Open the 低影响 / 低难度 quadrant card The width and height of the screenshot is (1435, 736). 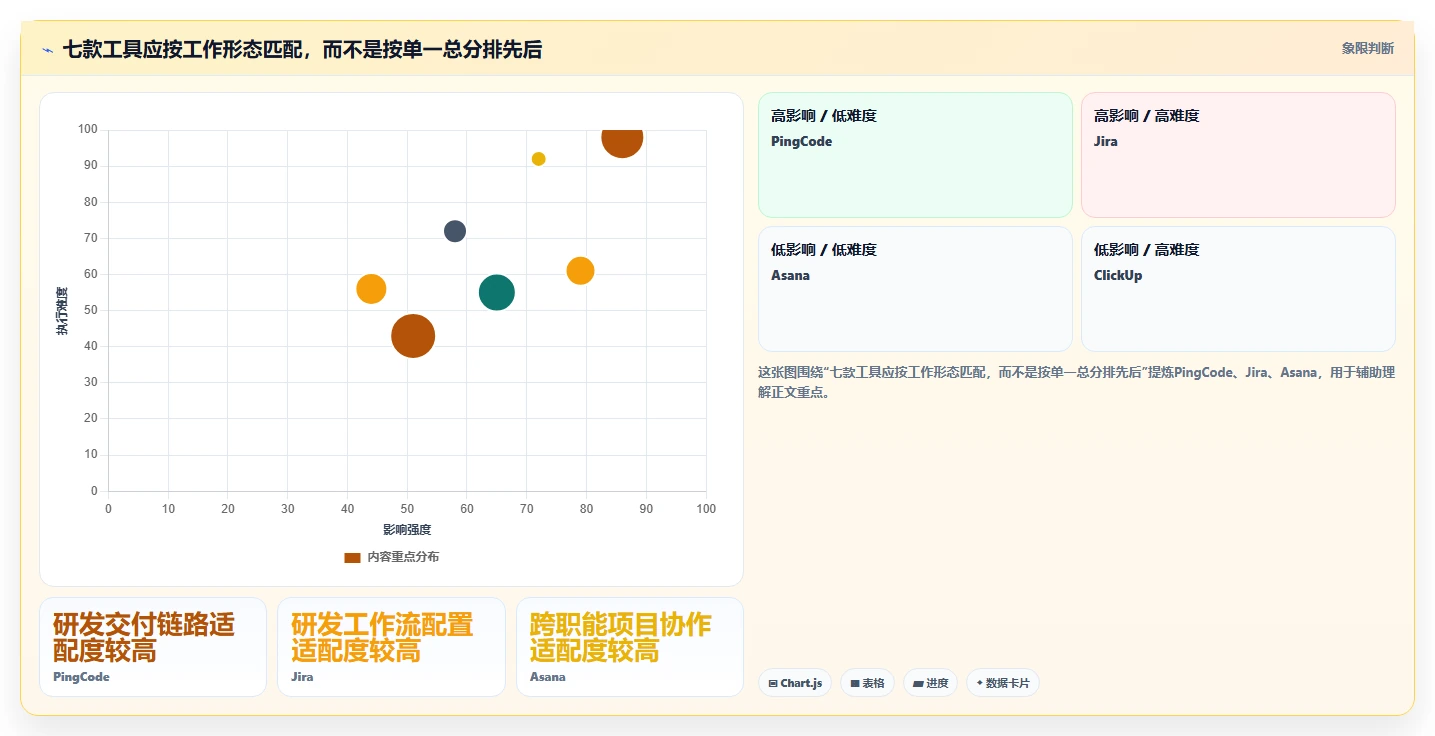click(x=915, y=289)
